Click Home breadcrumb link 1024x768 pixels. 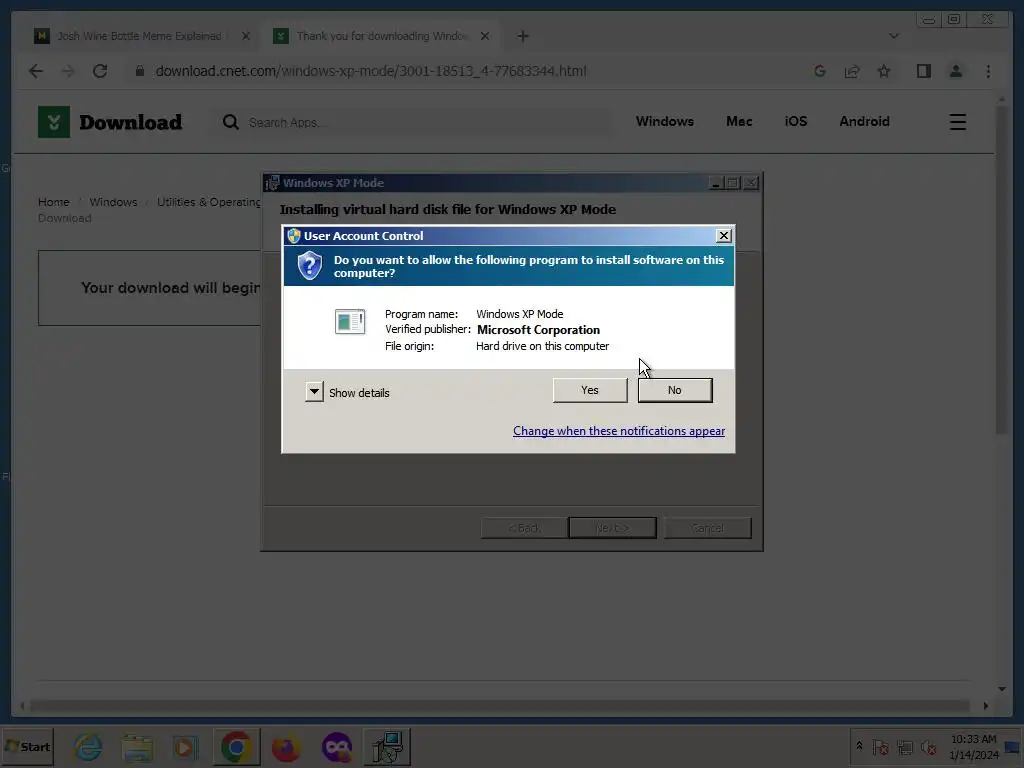[x=54, y=202]
